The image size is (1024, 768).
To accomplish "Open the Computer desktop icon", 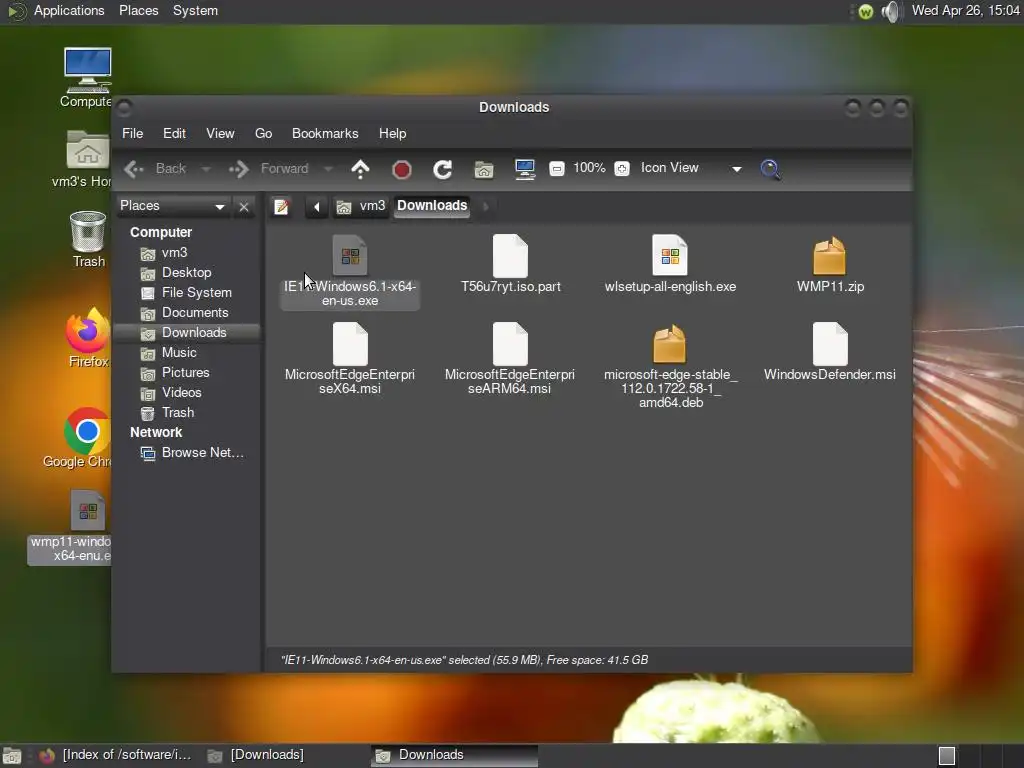I will [87, 78].
